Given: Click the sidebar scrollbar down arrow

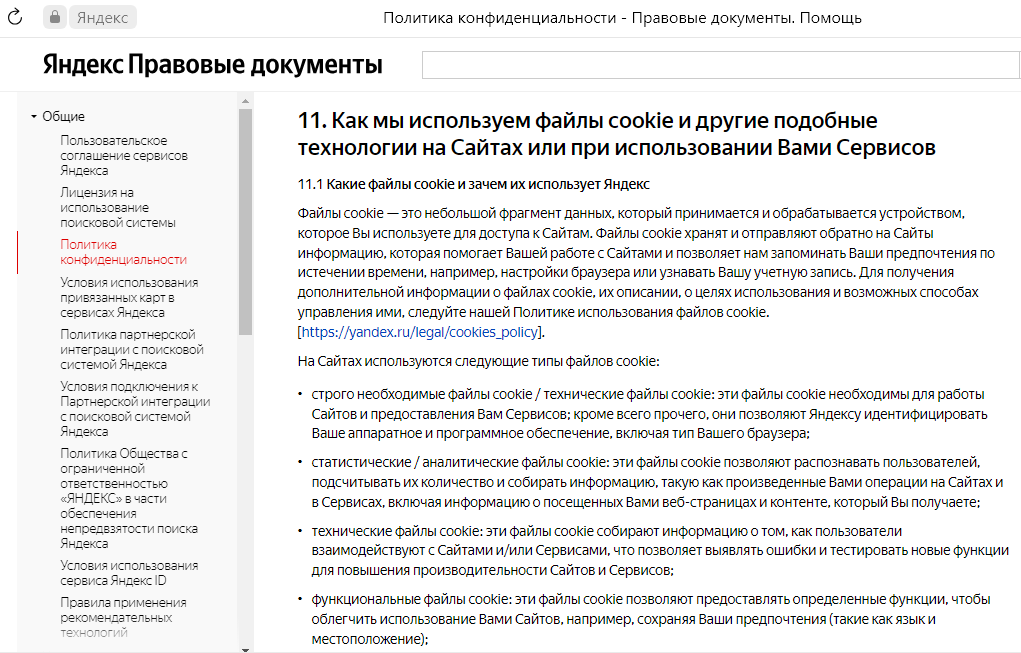Looking at the screenshot, I should tap(245, 648).
